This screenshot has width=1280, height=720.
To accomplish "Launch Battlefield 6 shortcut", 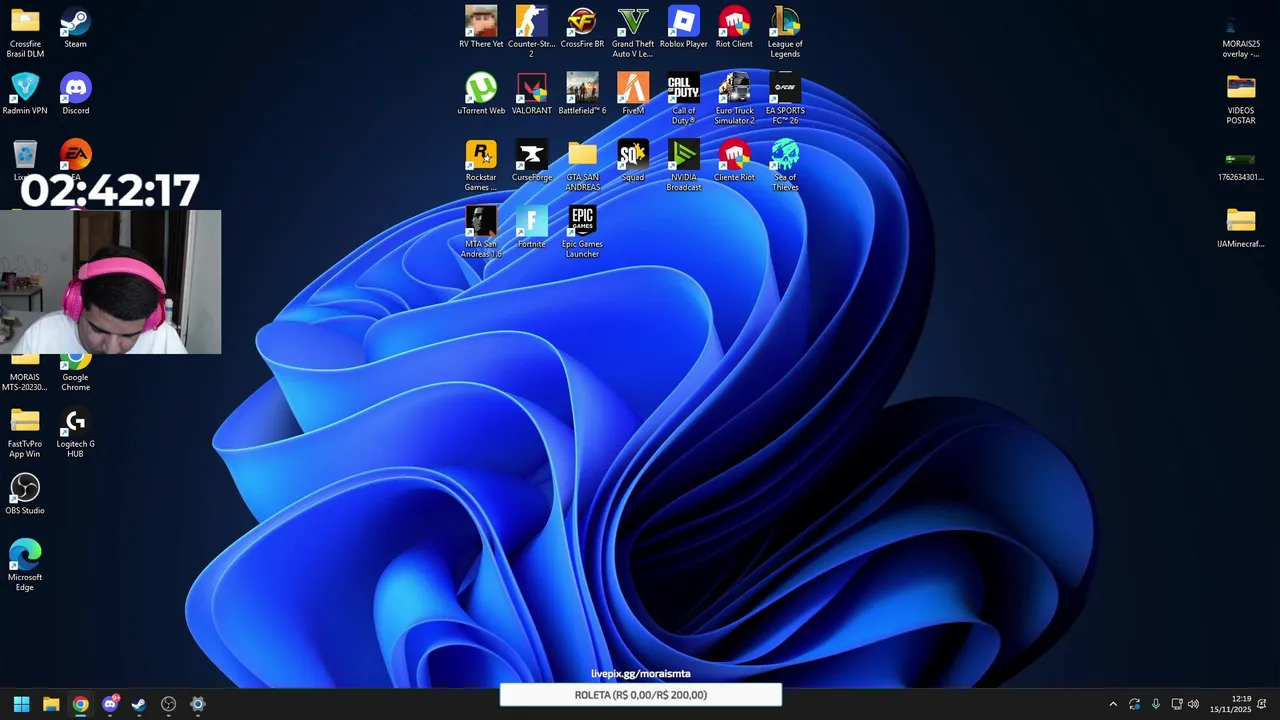I will coord(582,94).
